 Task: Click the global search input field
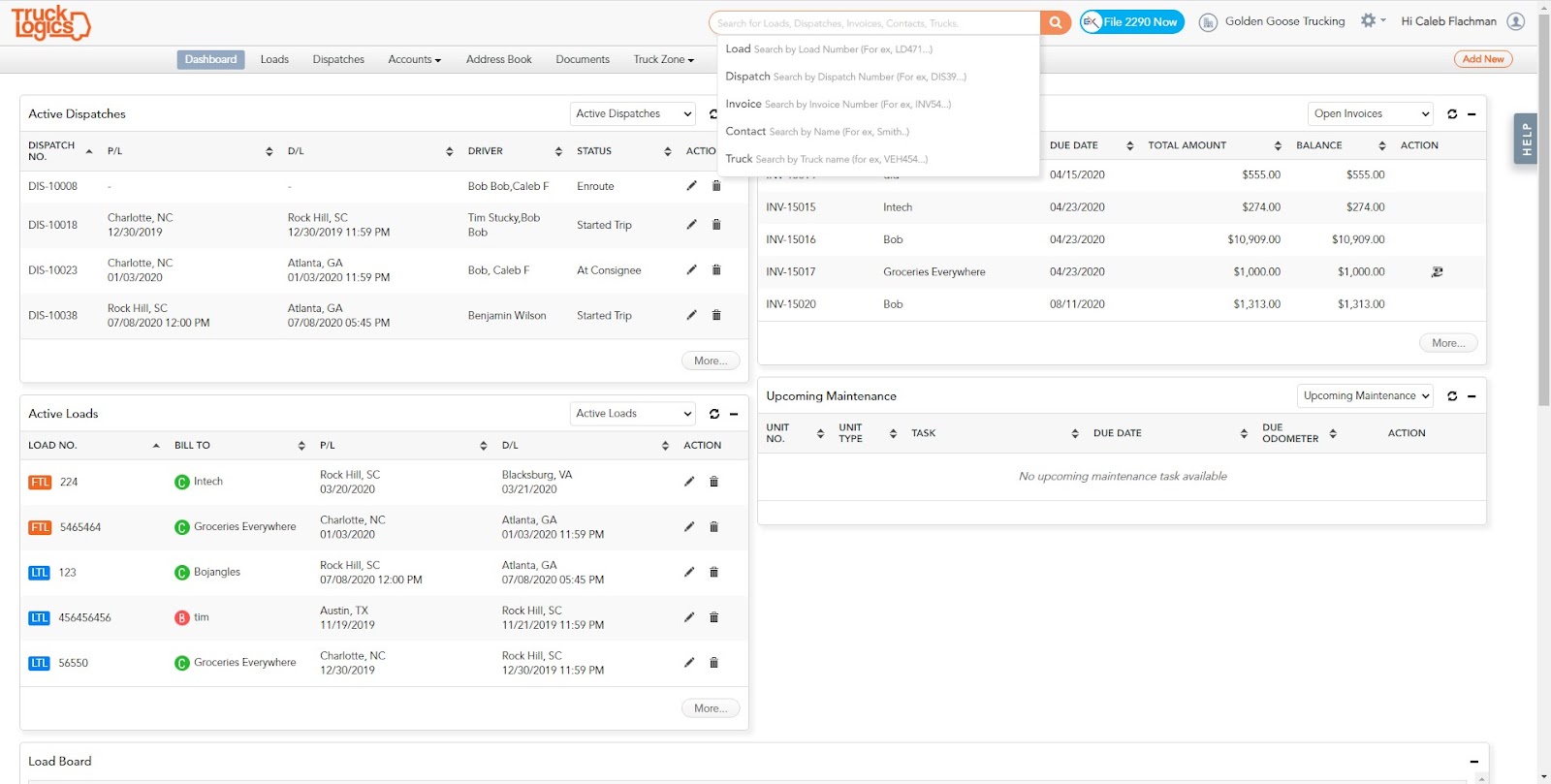click(875, 22)
